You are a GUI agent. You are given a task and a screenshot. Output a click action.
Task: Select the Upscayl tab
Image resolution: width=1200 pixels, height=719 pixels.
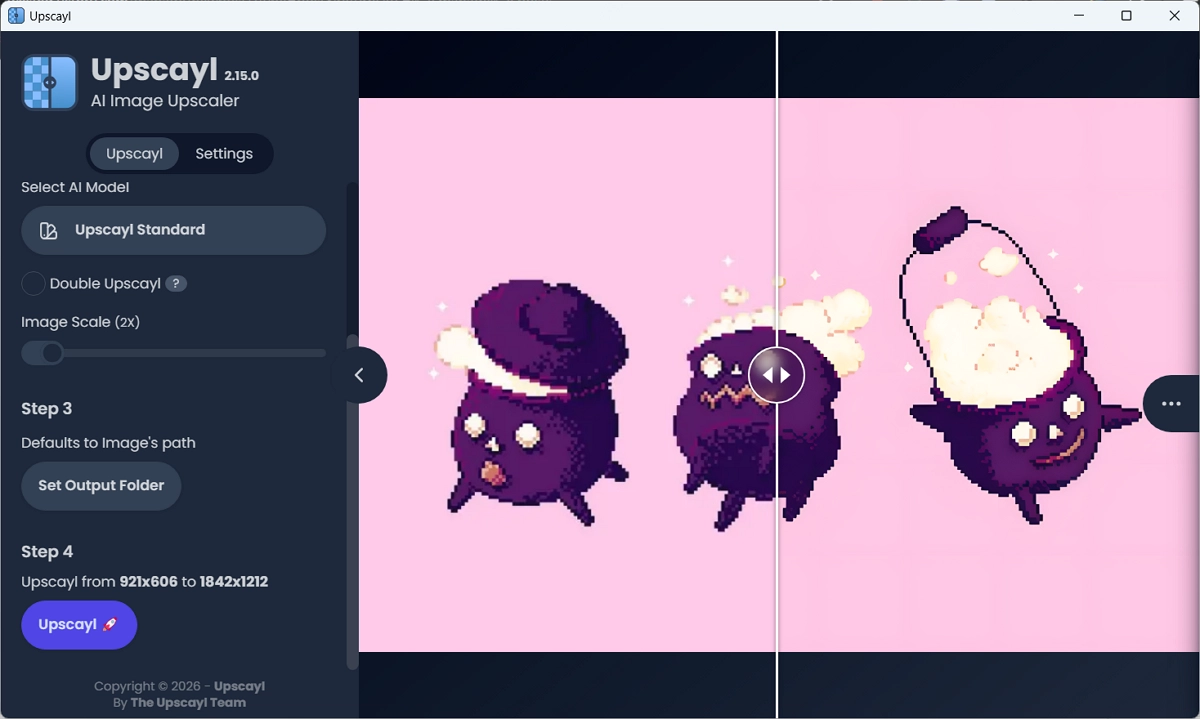coord(134,154)
